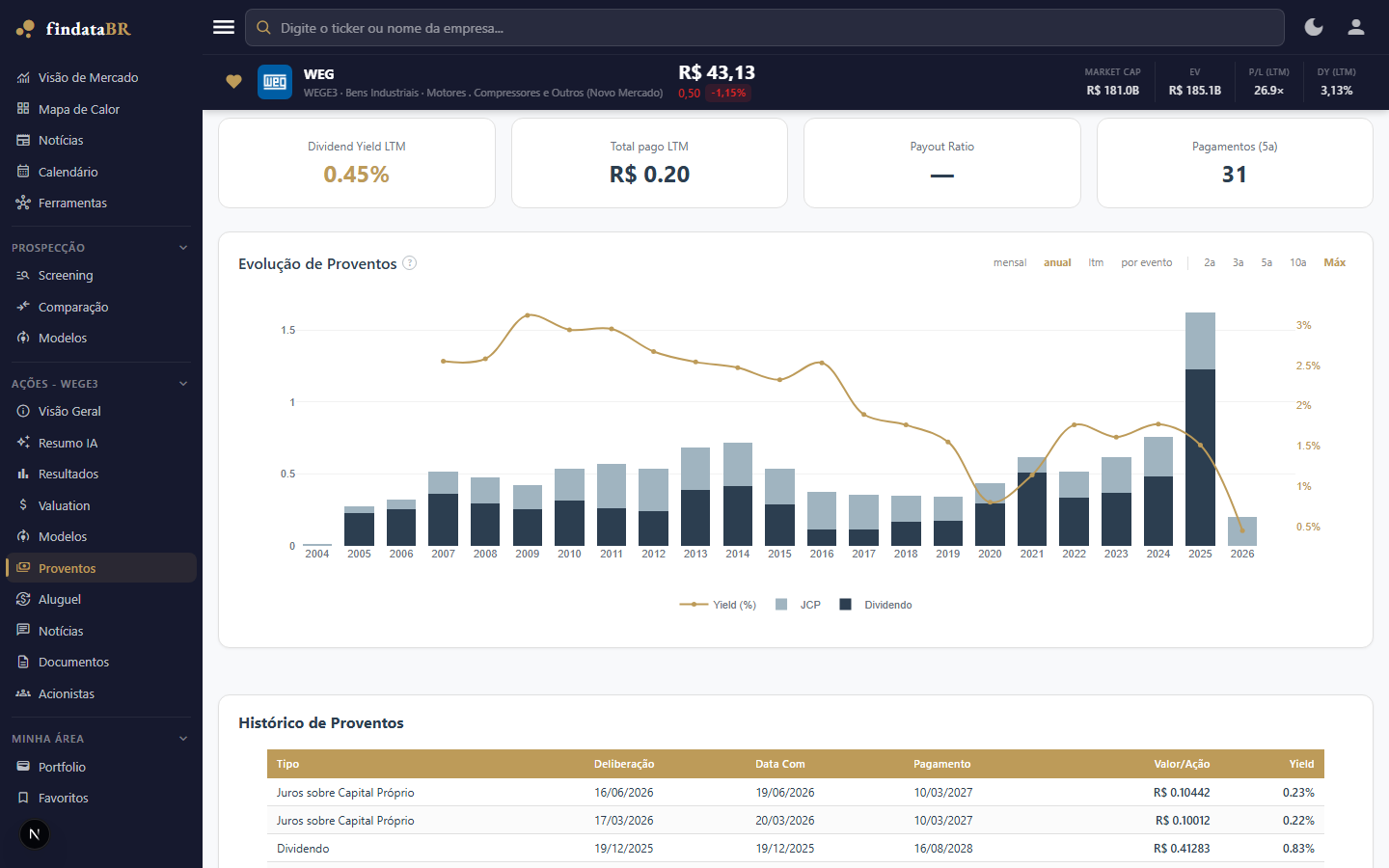Collapse the Prospecção section

(183, 248)
